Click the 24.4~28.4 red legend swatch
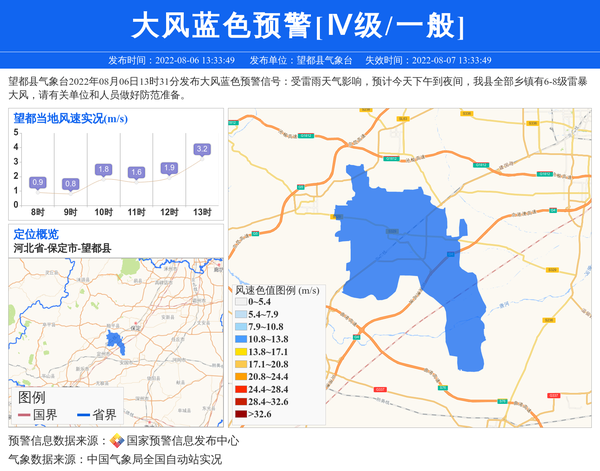Image resolution: width=600 pixels, height=471 pixels. tap(240, 389)
